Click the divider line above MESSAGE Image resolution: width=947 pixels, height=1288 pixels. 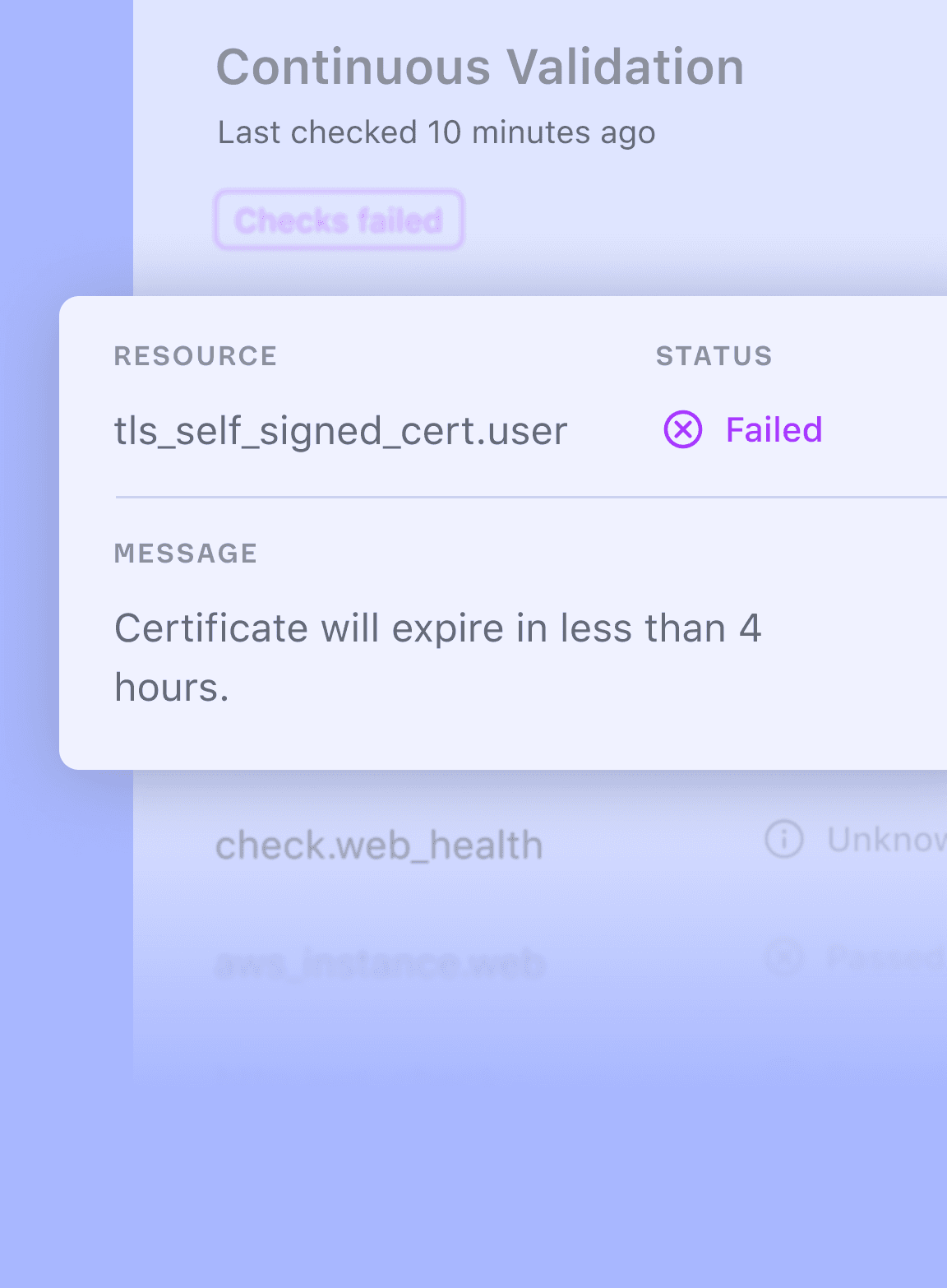pyautogui.click(x=526, y=497)
